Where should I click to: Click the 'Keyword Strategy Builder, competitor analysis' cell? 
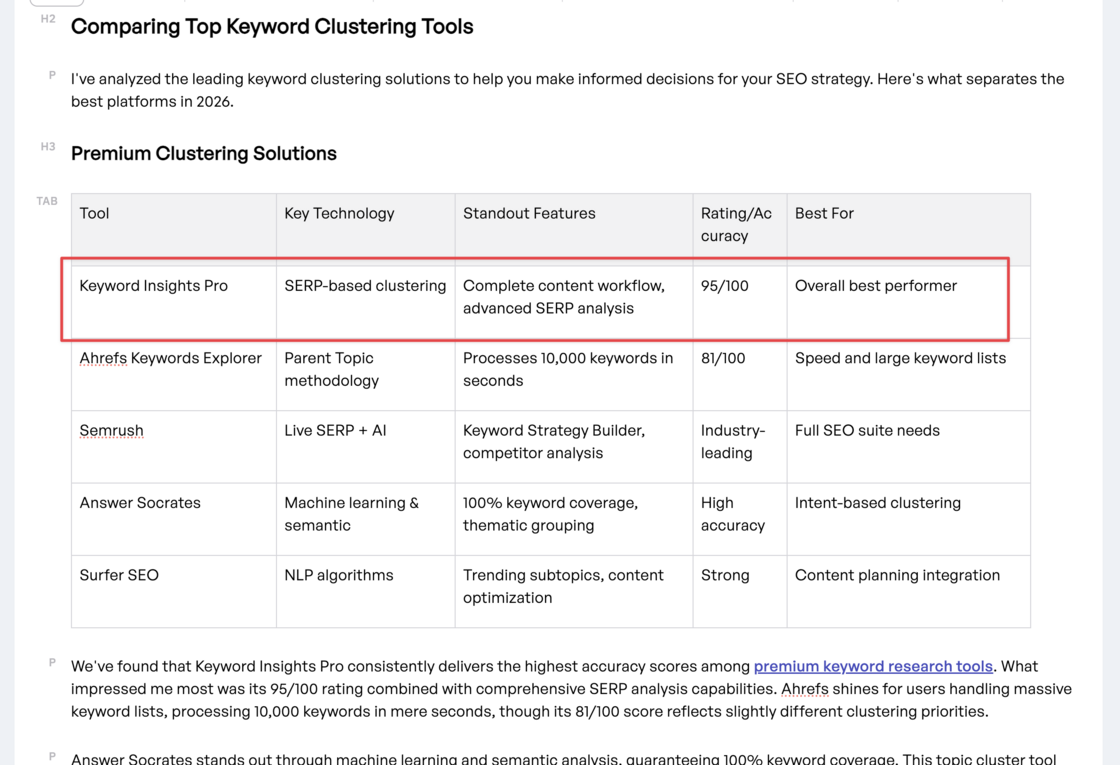coord(574,447)
